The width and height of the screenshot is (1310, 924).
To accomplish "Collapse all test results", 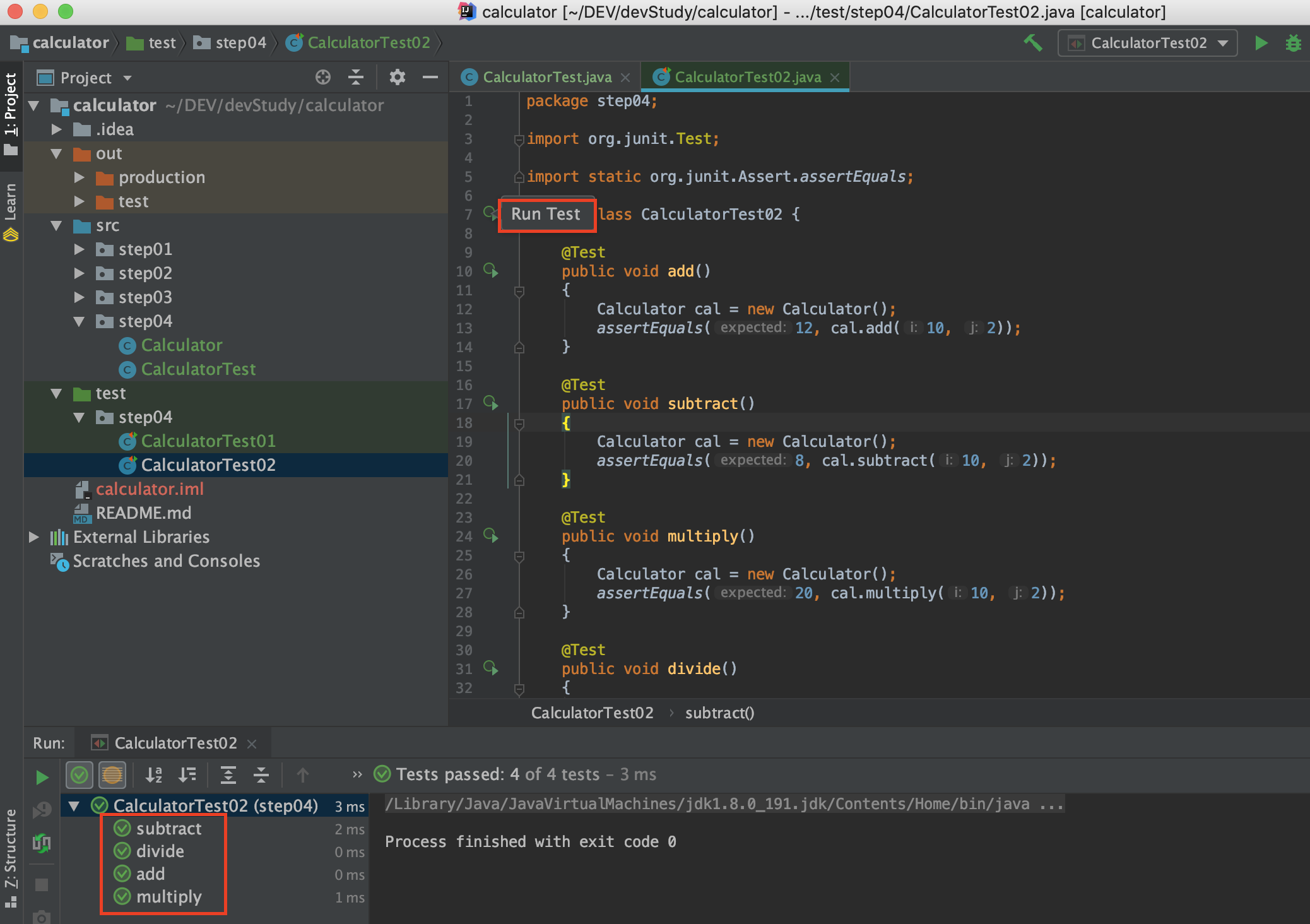I will point(261,774).
